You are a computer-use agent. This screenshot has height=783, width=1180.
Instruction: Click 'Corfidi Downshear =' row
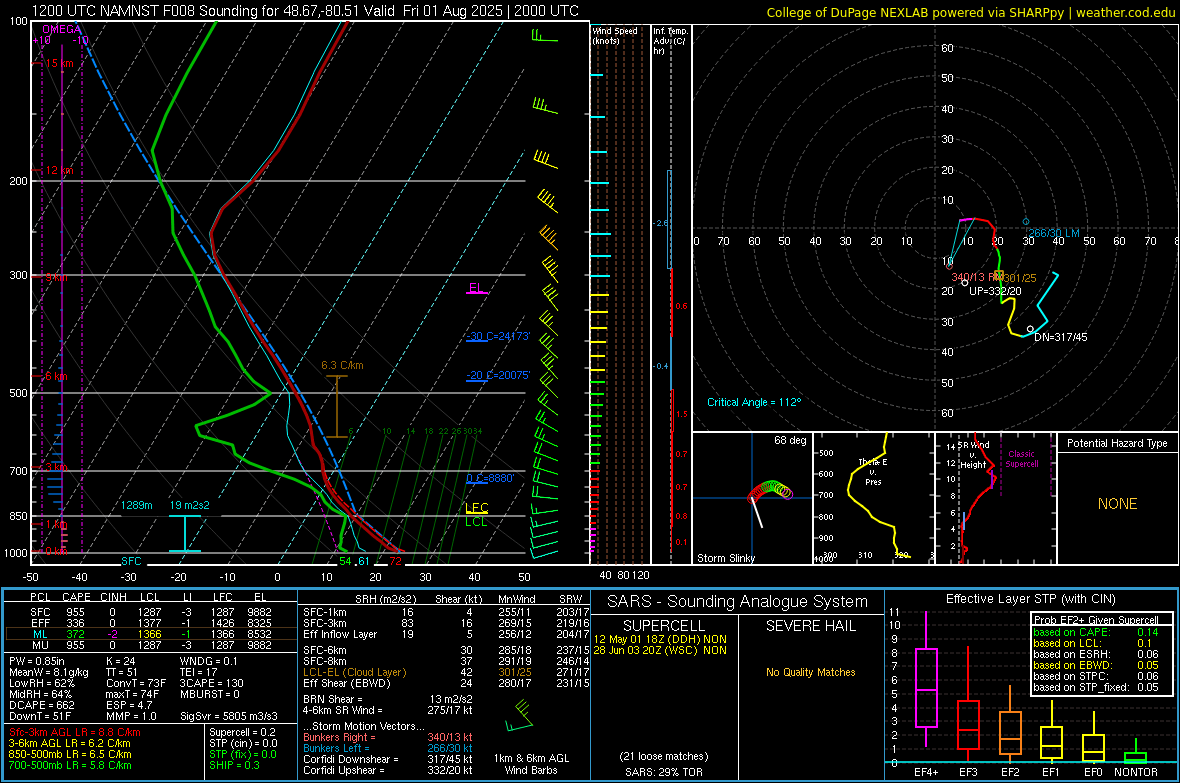388,759
